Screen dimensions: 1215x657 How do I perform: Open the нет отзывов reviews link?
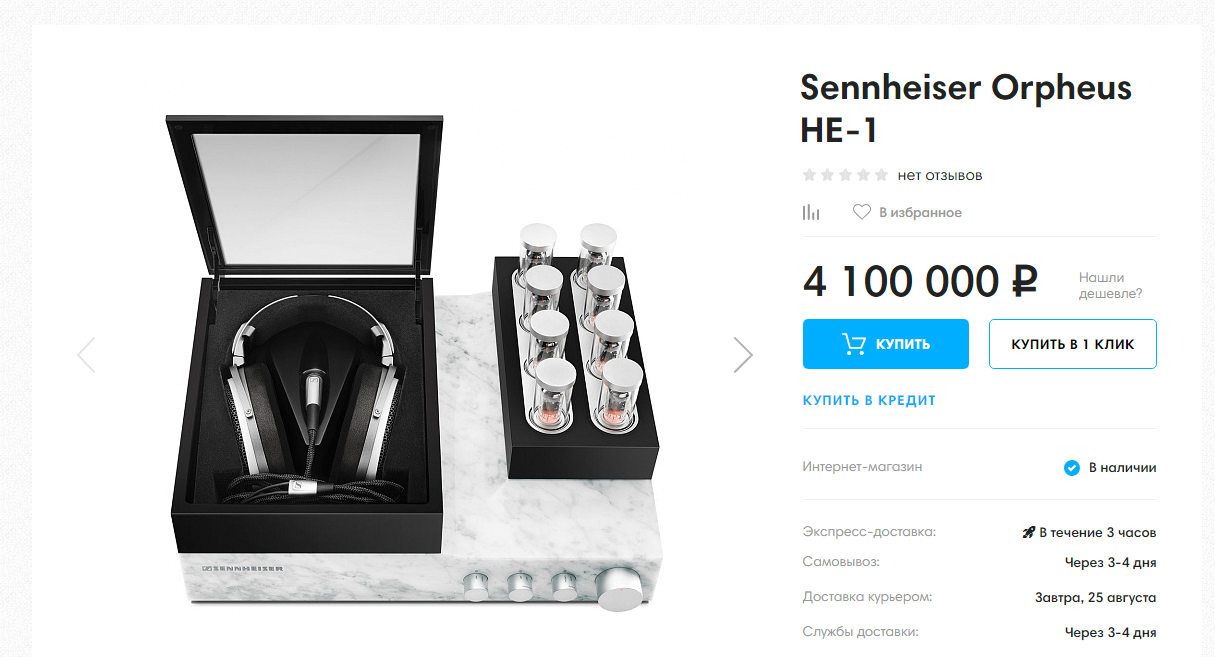(940, 175)
